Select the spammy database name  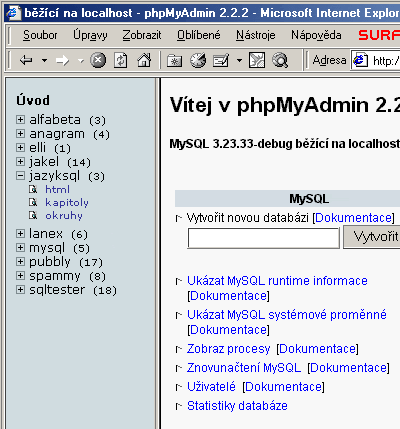tap(55, 276)
